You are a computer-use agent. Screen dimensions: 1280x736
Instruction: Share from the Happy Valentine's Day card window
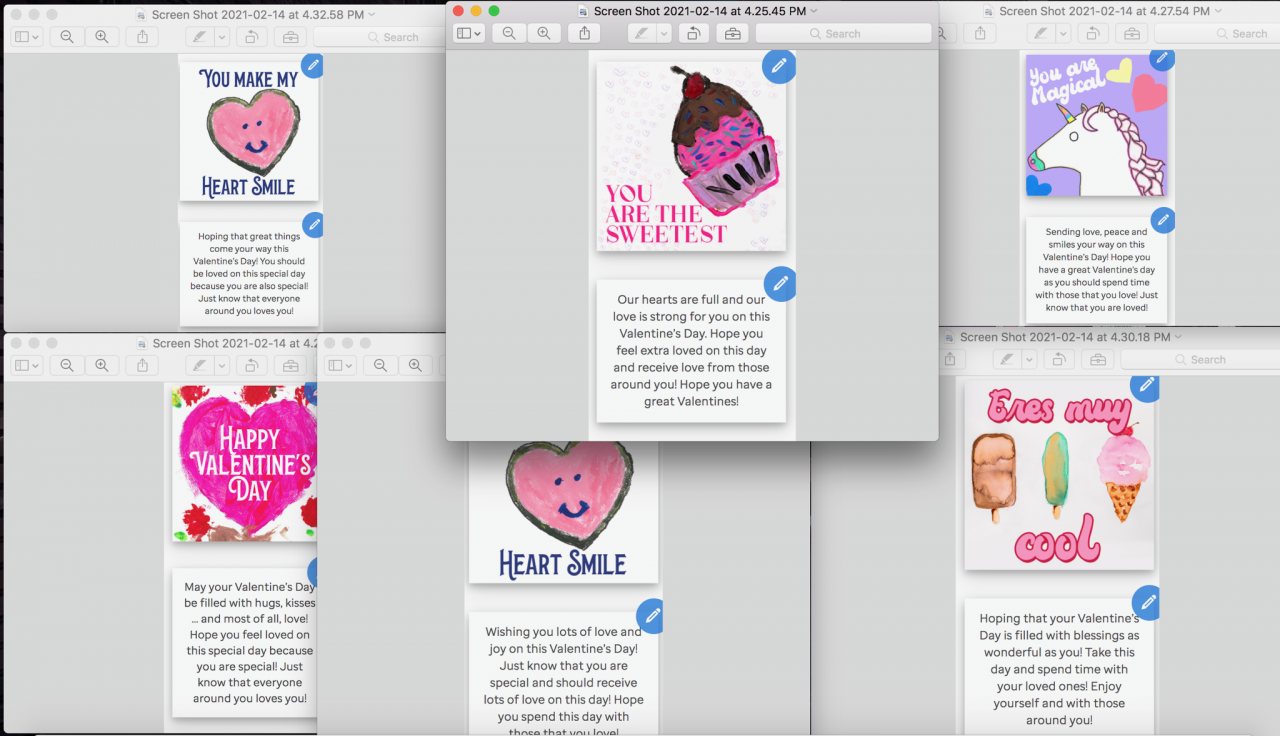click(143, 365)
